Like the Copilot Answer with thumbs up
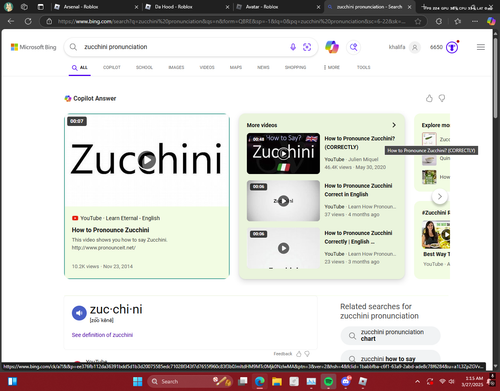This screenshot has height=391, width=500. point(429,98)
